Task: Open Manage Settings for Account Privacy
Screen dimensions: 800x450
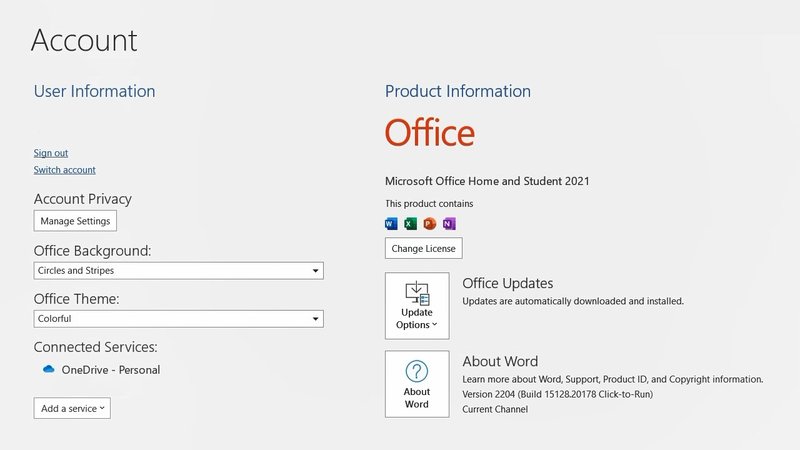Action: click(75, 221)
